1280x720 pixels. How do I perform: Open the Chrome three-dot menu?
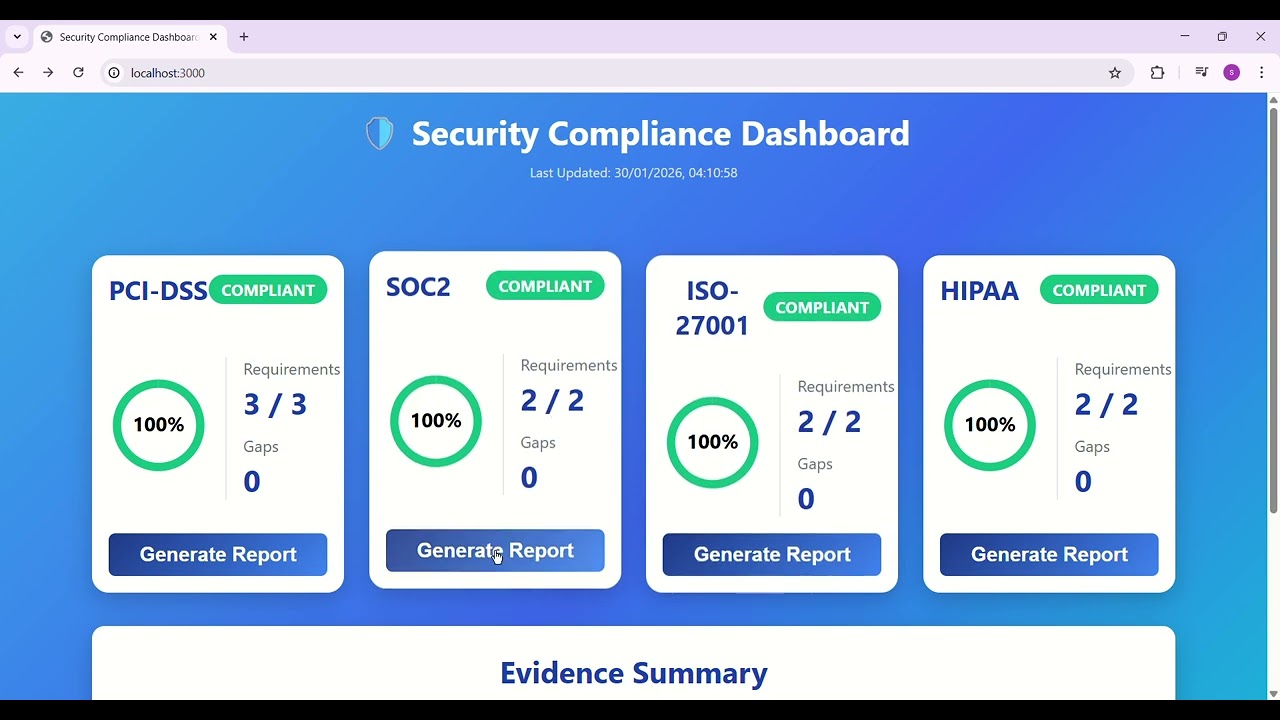tap(1262, 73)
